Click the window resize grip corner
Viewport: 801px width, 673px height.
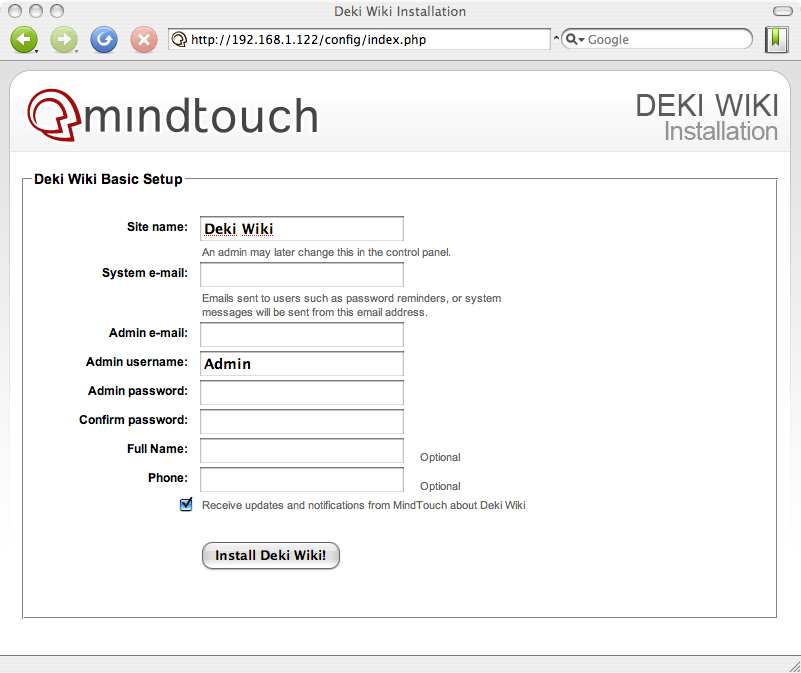click(795, 666)
